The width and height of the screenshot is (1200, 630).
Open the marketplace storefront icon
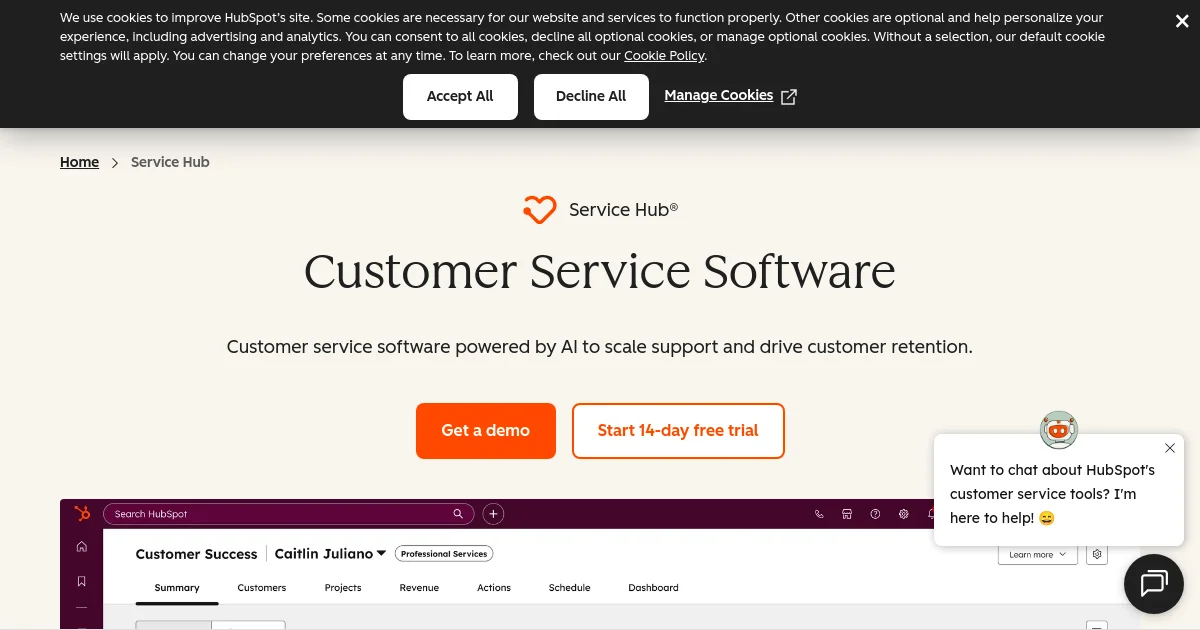coord(847,514)
